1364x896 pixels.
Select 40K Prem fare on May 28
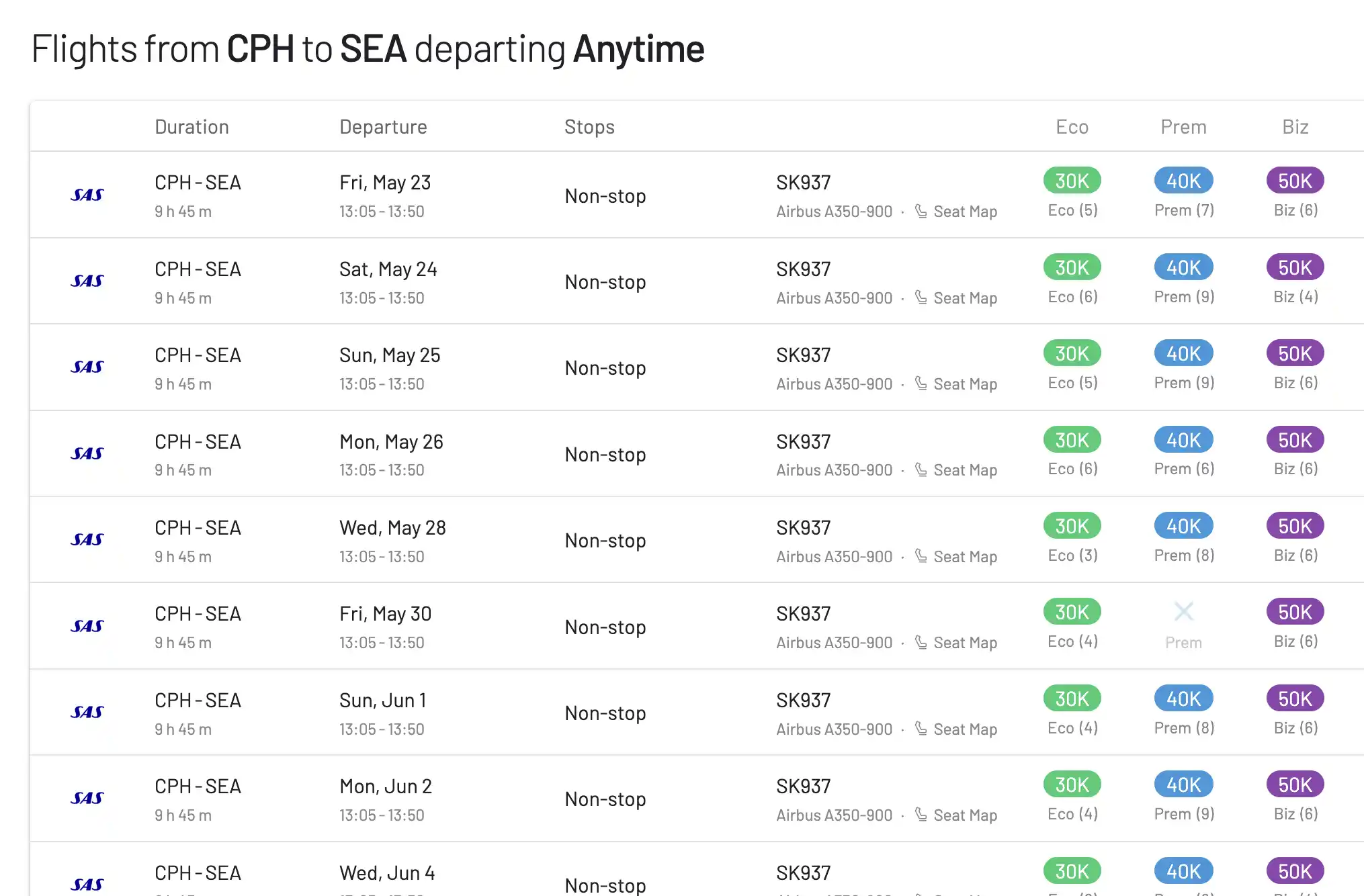[x=1184, y=526]
